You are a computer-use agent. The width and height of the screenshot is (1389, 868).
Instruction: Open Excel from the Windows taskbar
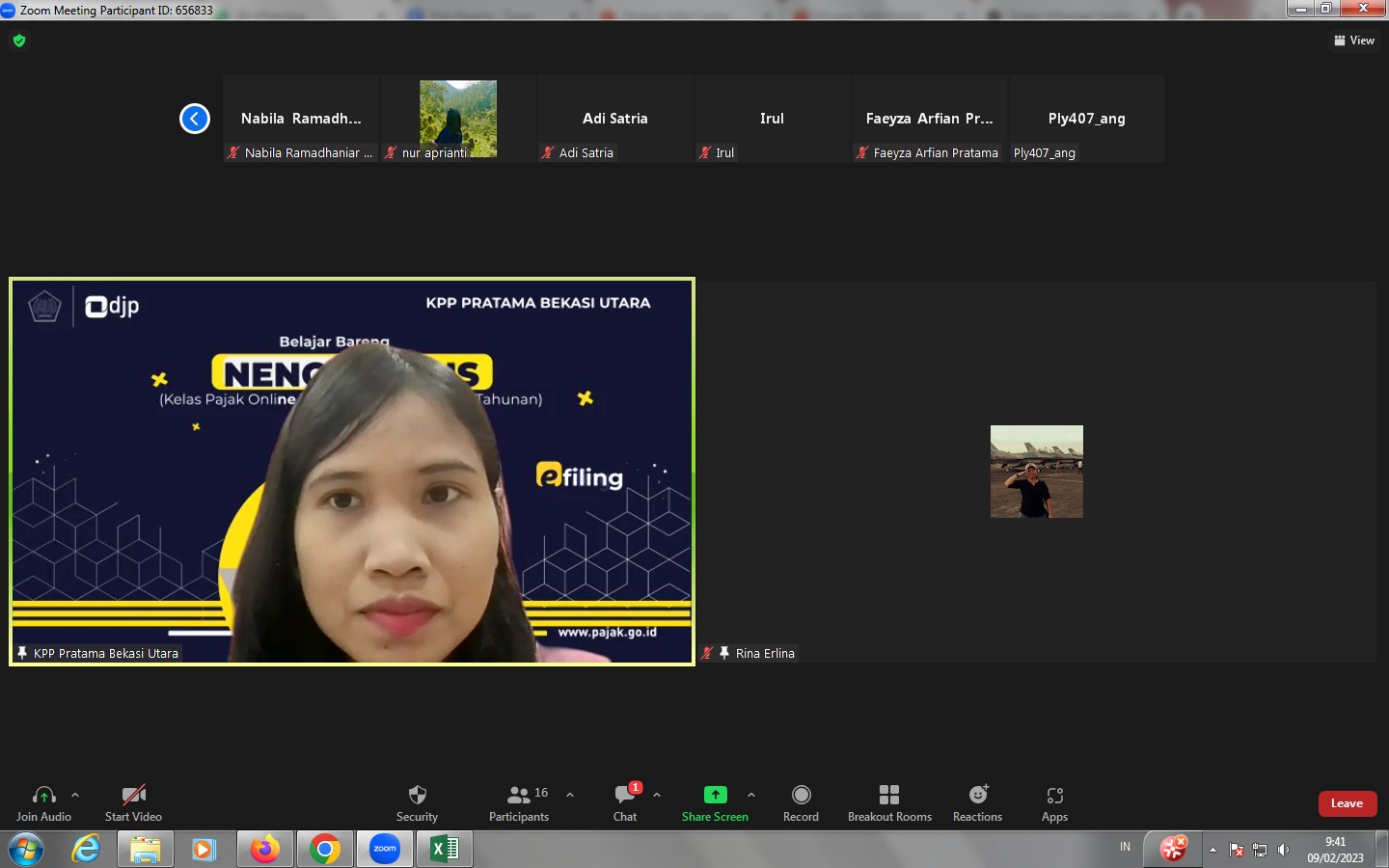pos(444,850)
